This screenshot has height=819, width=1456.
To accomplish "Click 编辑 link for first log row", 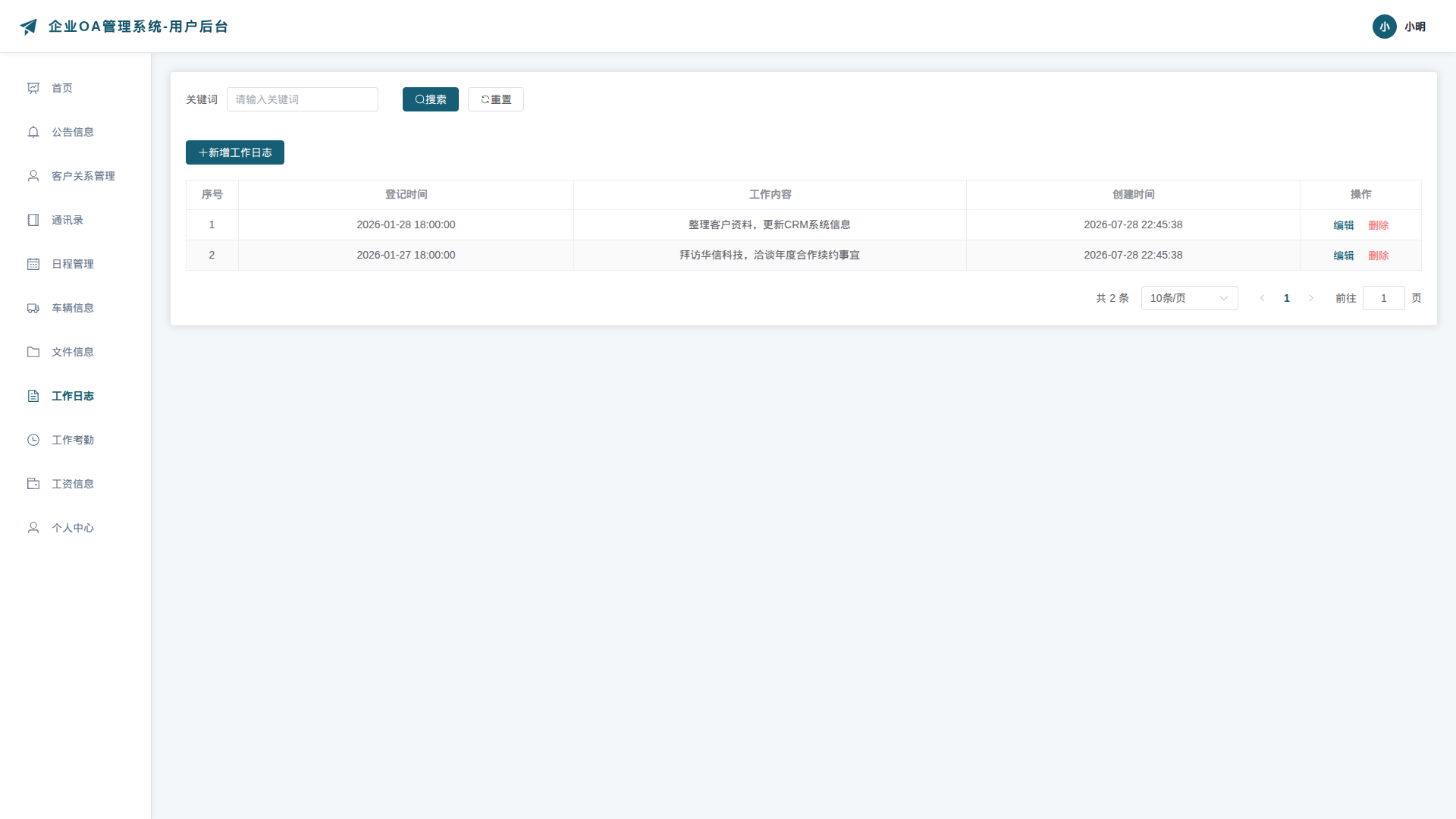I will [x=1344, y=225].
